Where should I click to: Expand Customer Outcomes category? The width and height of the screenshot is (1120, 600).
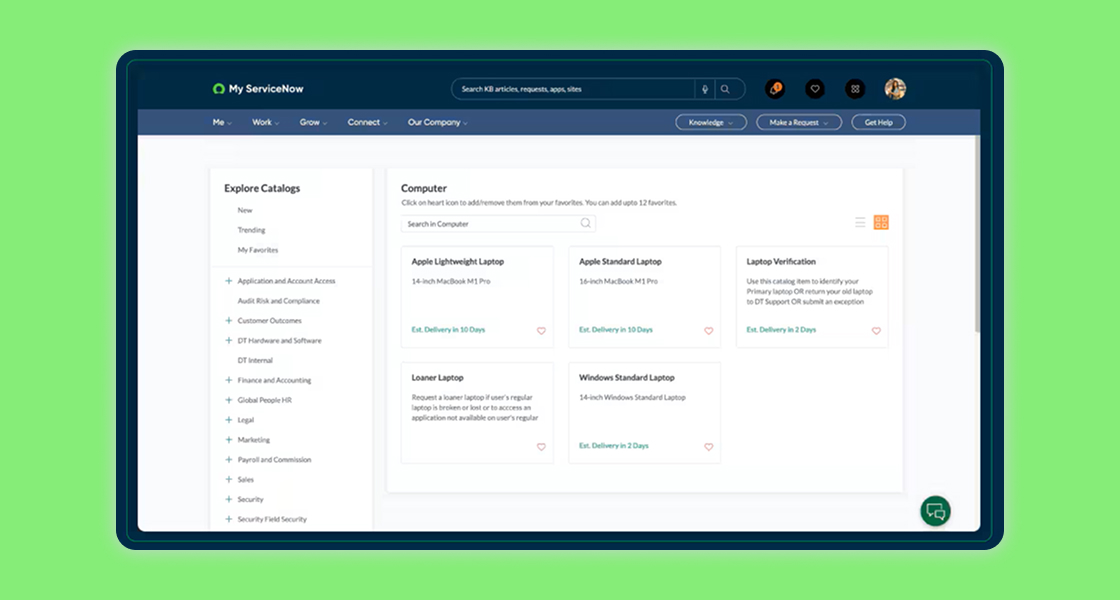229,321
